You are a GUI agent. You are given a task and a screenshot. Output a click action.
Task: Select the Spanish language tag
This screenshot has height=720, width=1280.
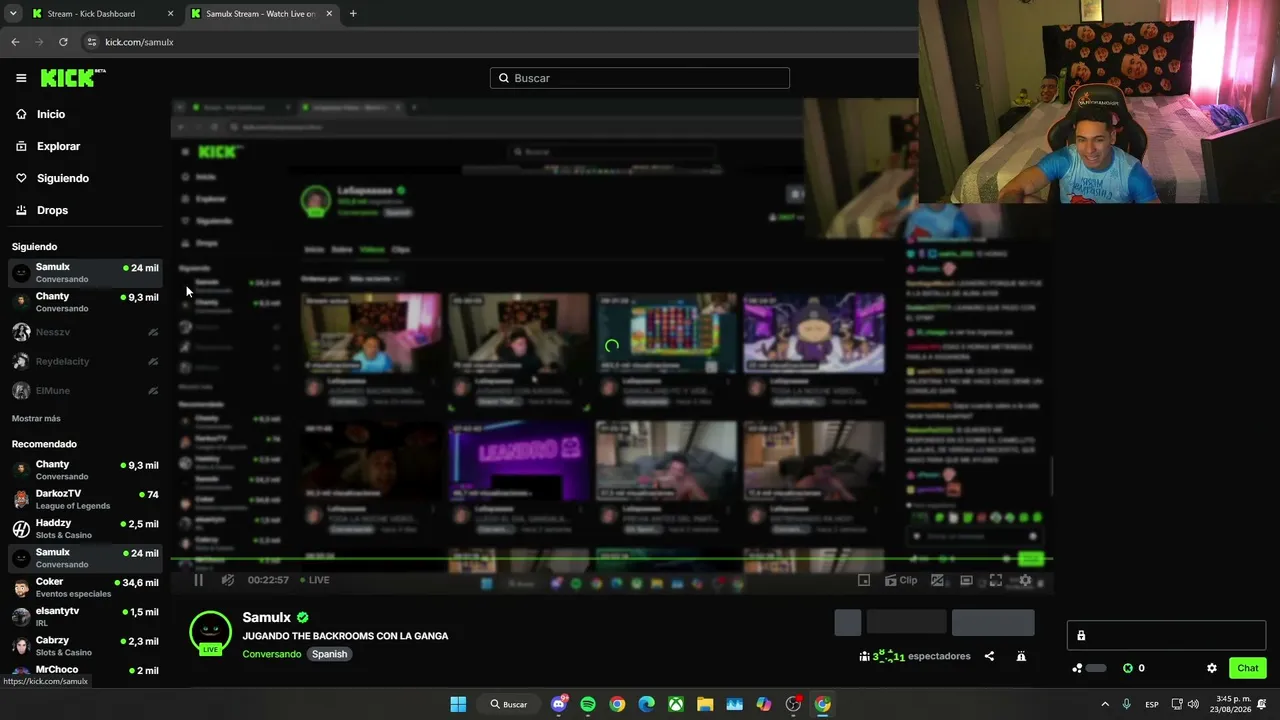329,654
